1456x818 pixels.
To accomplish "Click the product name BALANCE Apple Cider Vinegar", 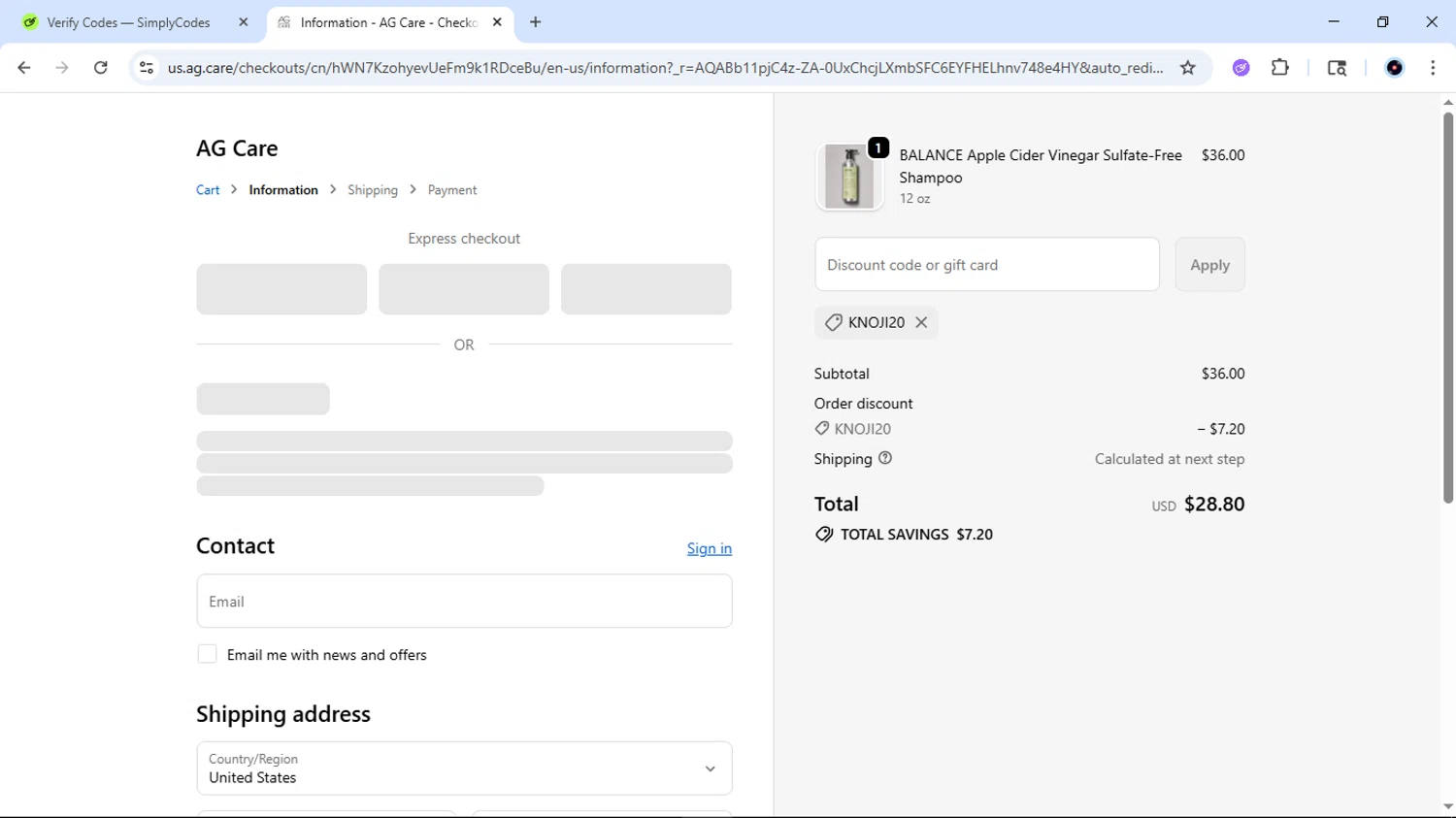I will (1041, 166).
